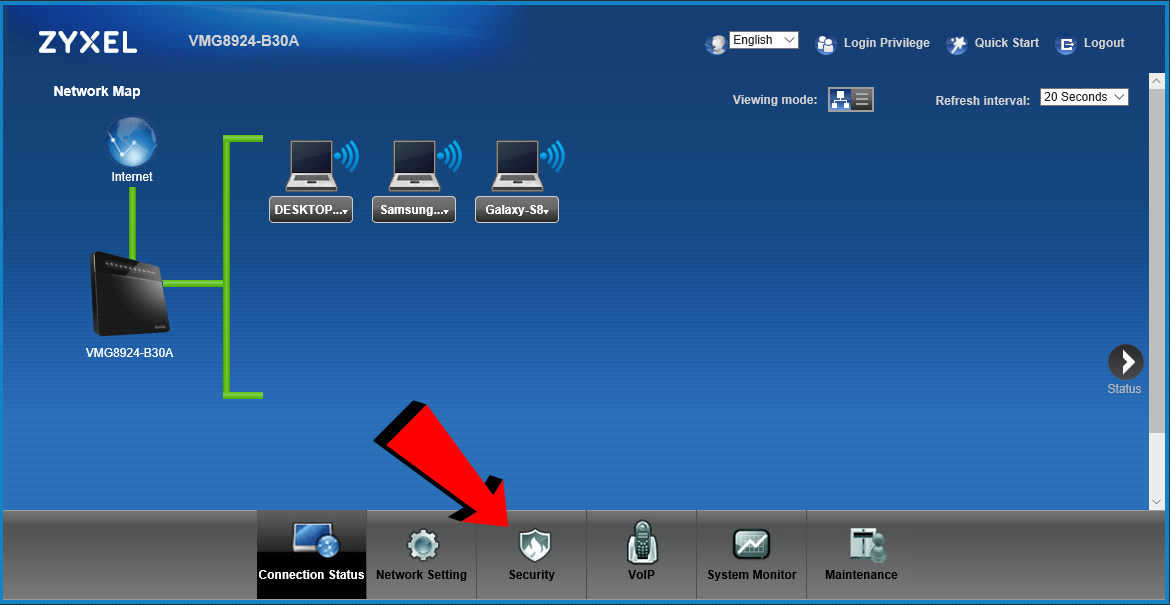Click the Logout link
The height and width of the screenshot is (605, 1170).
(x=1104, y=43)
